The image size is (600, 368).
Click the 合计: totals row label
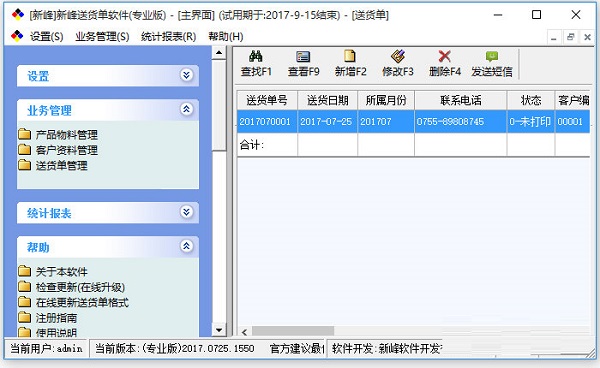[x=252, y=145]
